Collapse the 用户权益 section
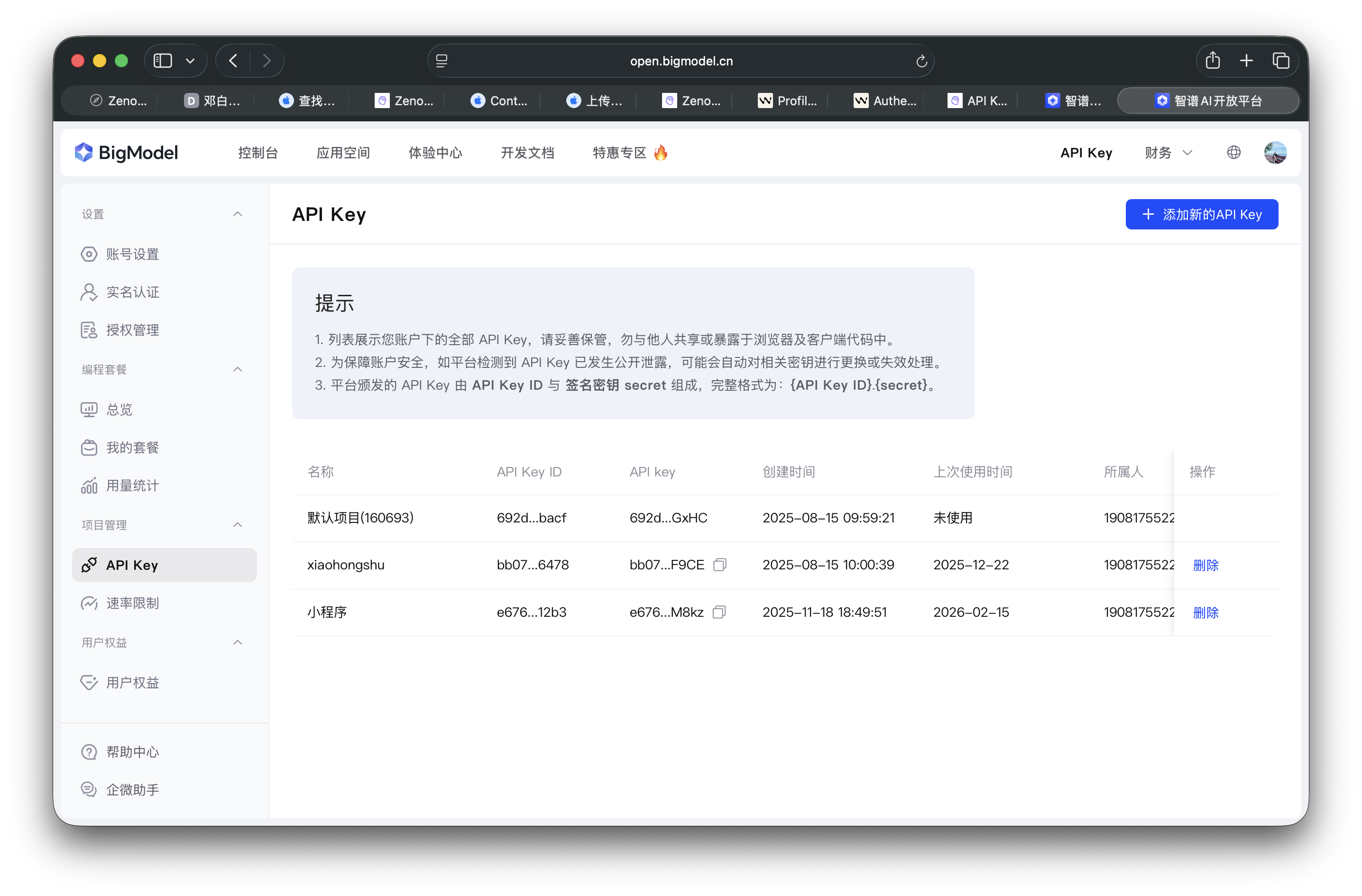 click(x=238, y=642)
